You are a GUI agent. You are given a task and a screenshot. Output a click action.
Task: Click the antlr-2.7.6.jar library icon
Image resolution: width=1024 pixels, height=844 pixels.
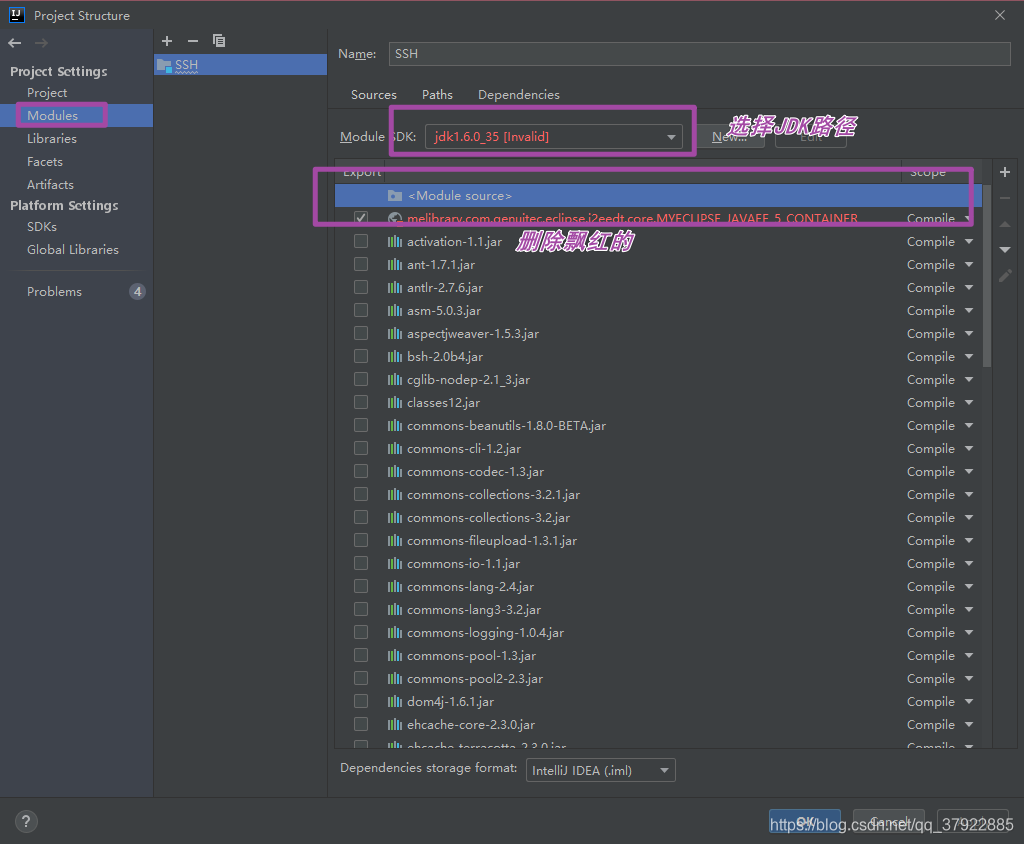click(394, 287)
